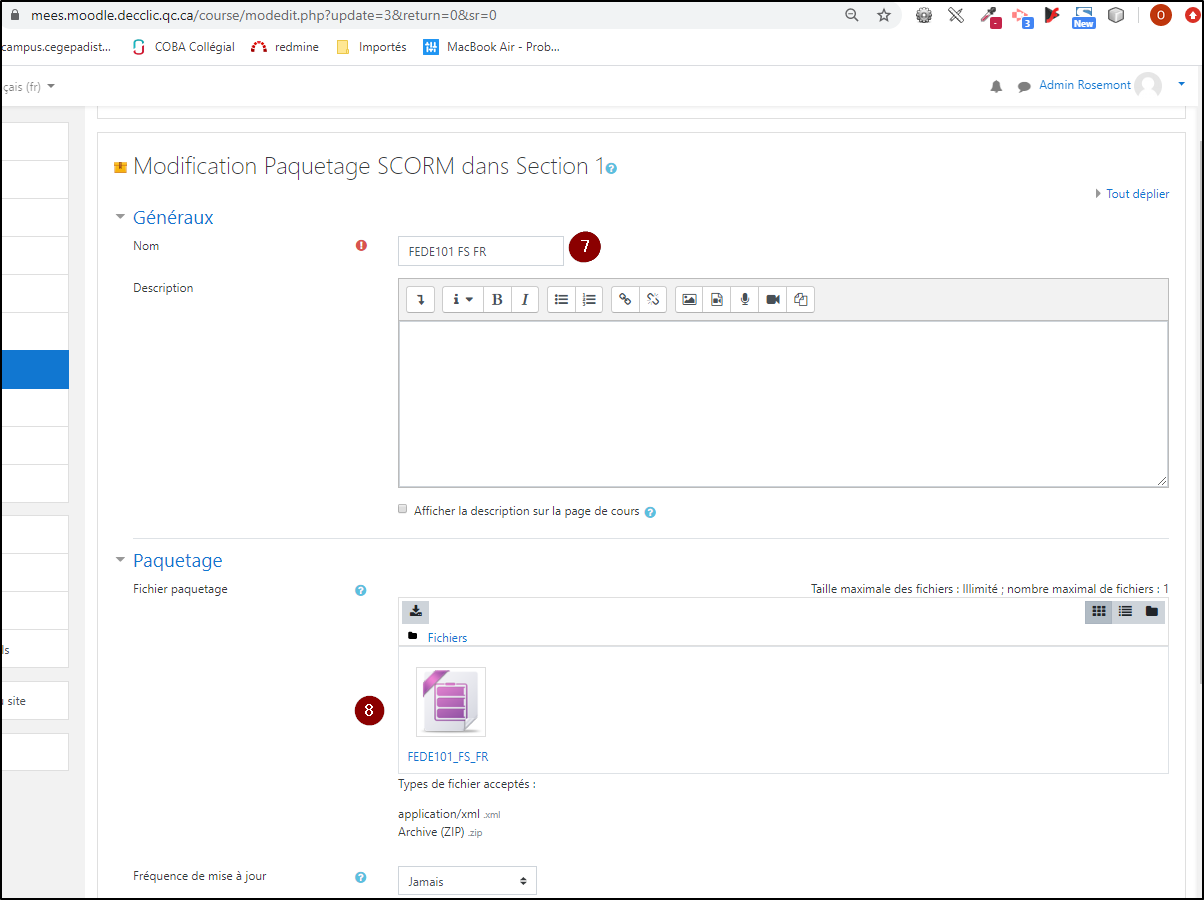Viewport: 1204px width, 900px height.
Task: Click the record audio microphone icon
Action: point(745,299)
